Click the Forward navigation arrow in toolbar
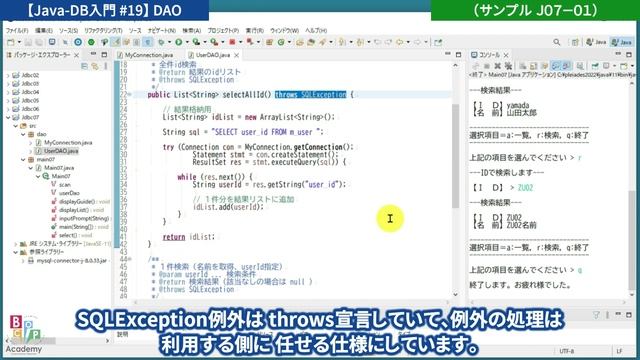Screen dimensions: 640x360 417,42
